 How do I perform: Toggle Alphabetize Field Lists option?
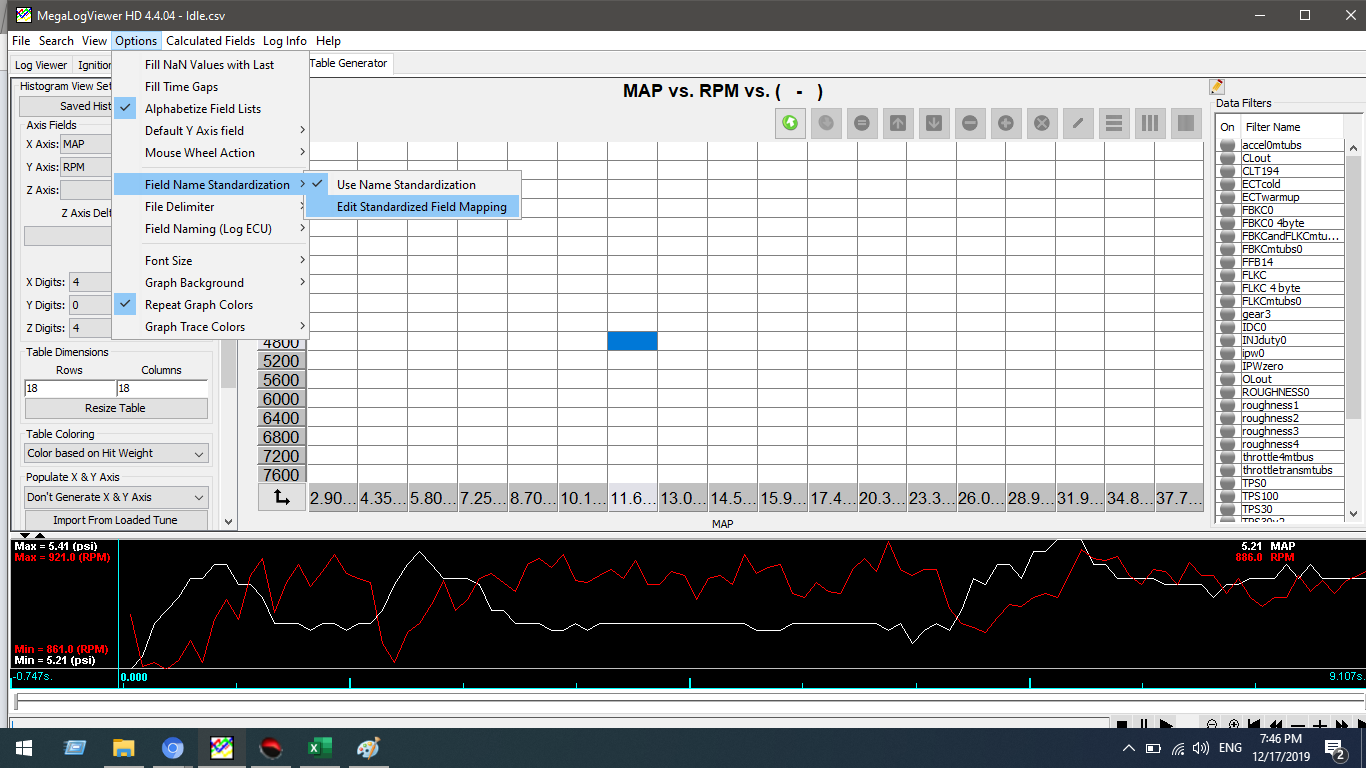(202, 109)
